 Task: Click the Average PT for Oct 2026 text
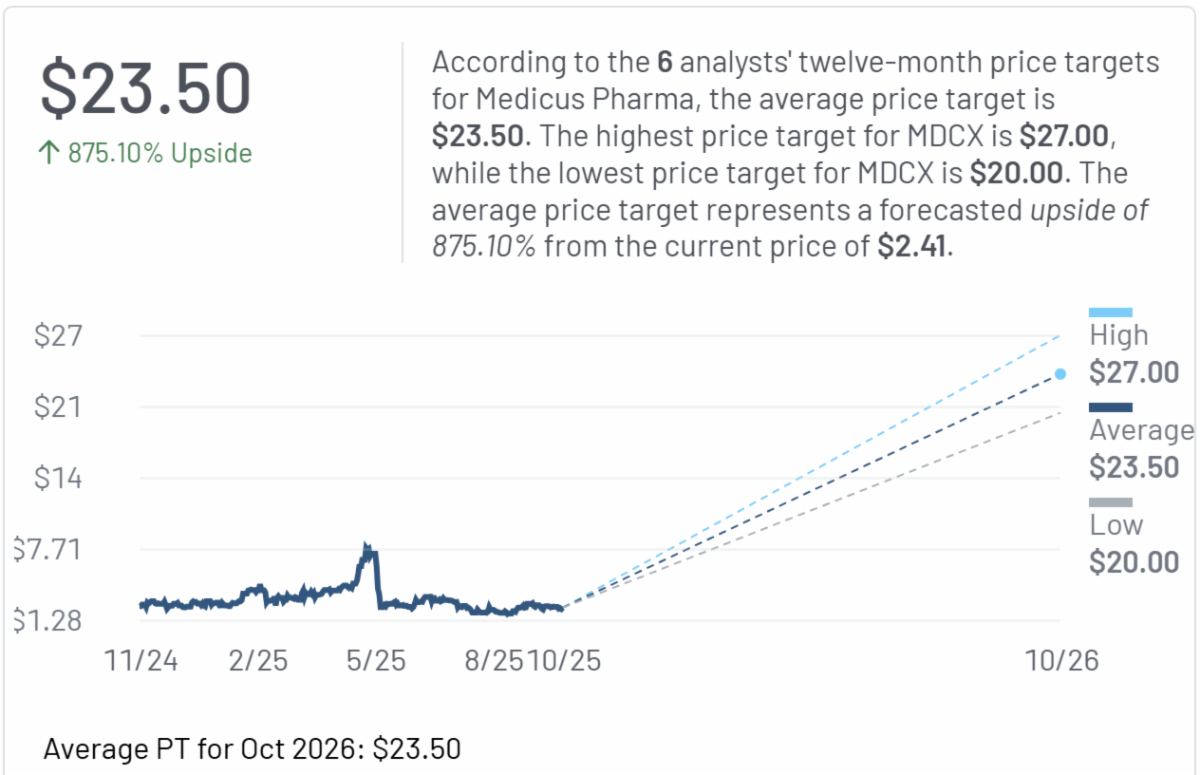(x=253, y=748)
